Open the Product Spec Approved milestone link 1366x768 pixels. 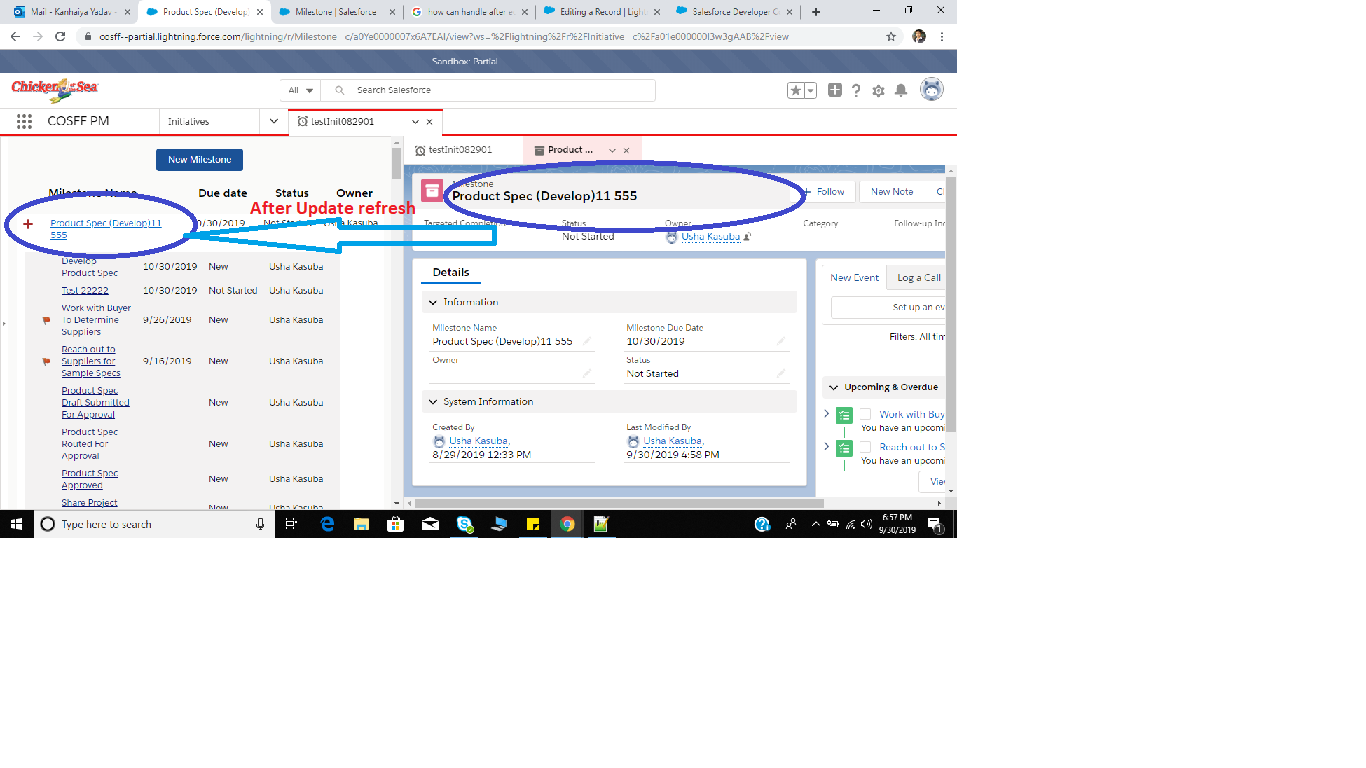click(x=89, y=479)
